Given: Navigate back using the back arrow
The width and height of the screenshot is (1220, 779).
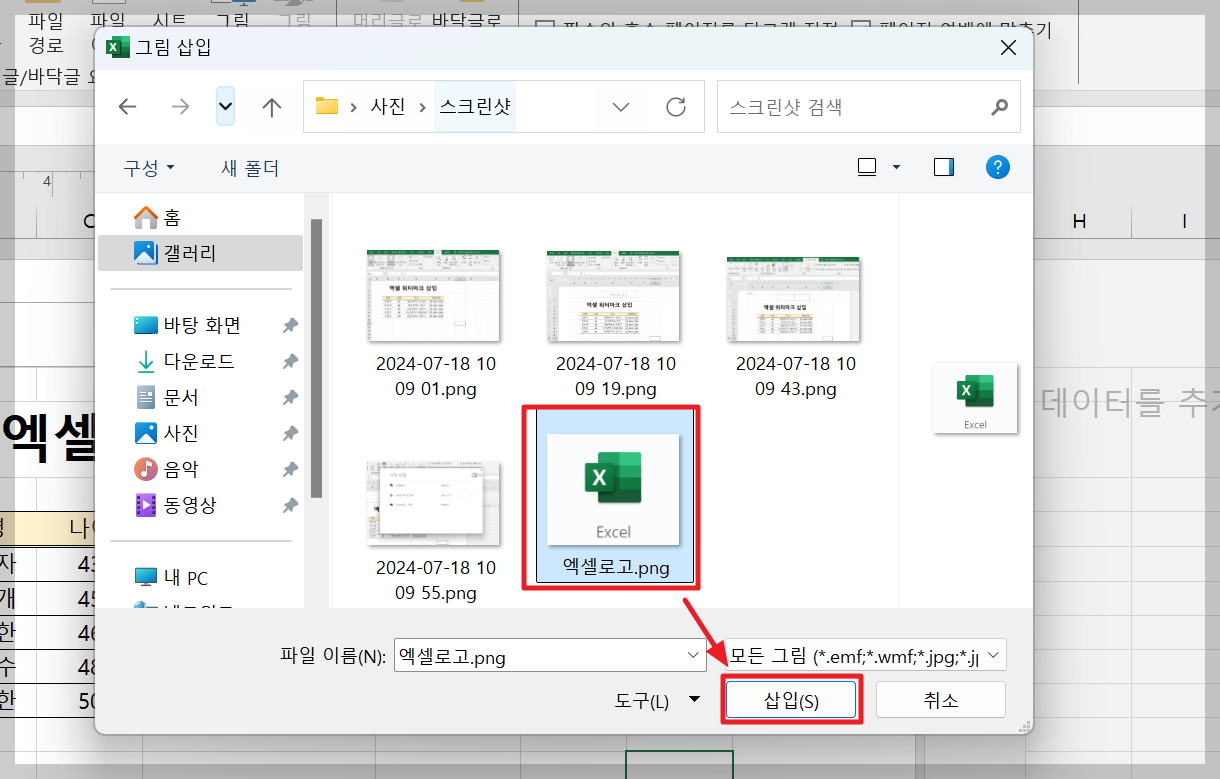Looking at the screenshot, I should pyautogui.click(x=127, y=106).
